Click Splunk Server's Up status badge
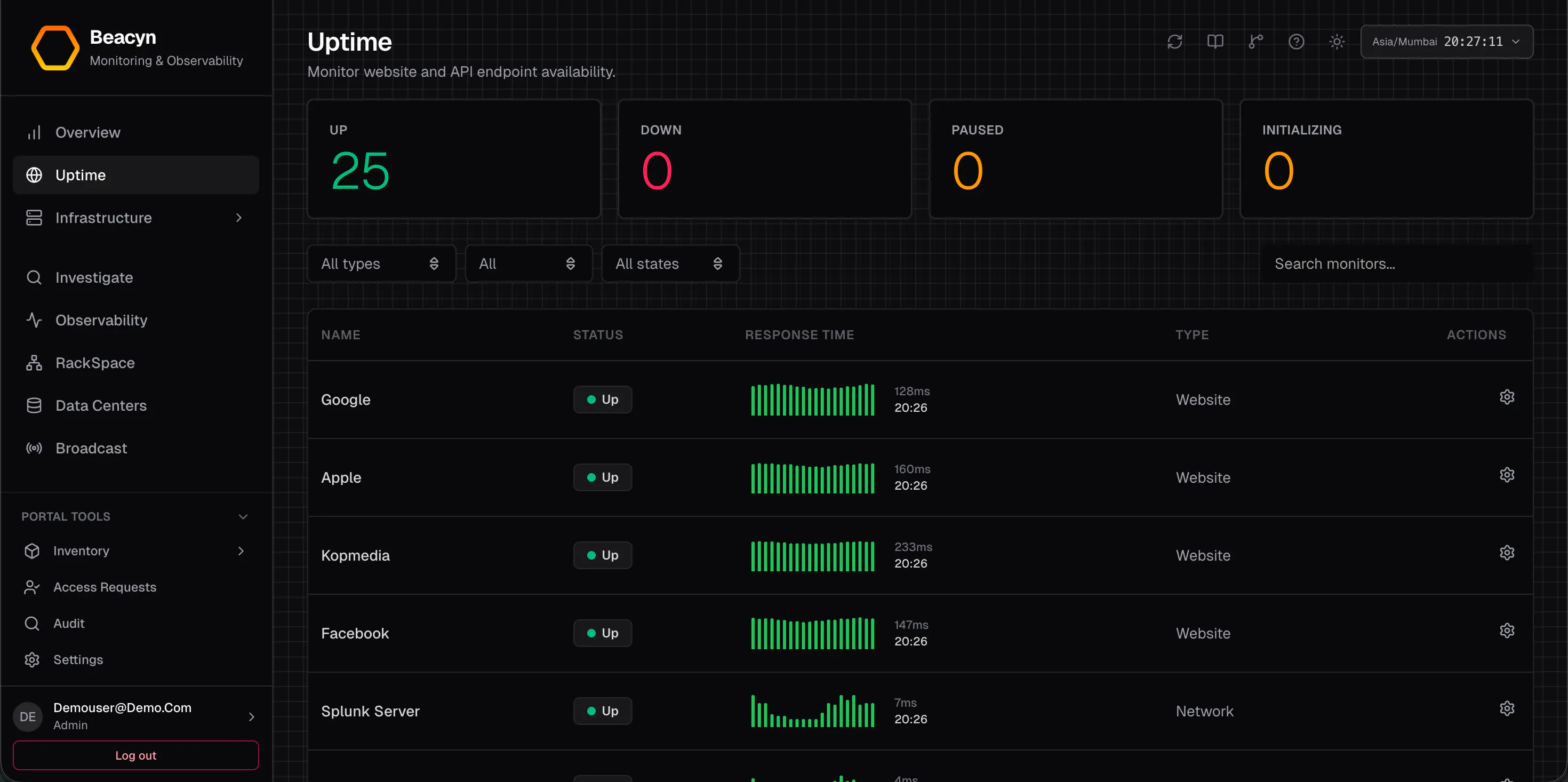 603,712
